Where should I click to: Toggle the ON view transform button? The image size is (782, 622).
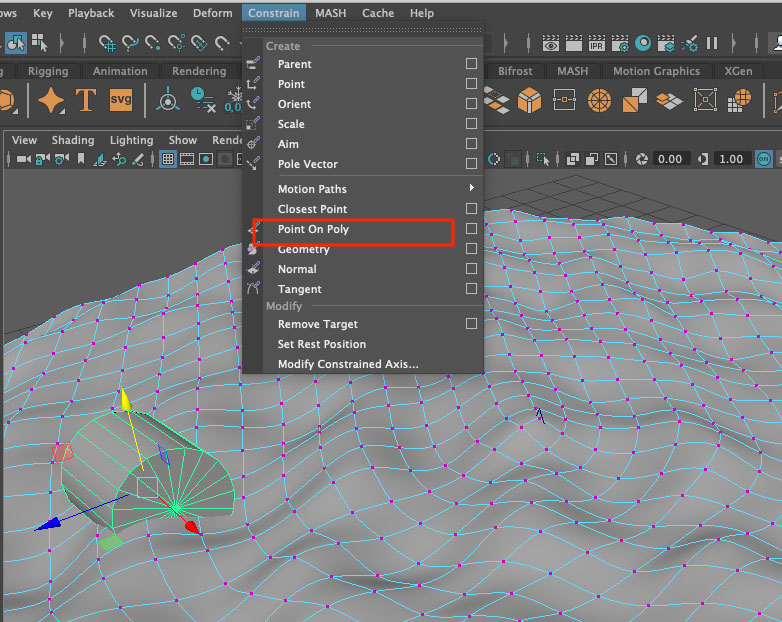pos(764,159)
